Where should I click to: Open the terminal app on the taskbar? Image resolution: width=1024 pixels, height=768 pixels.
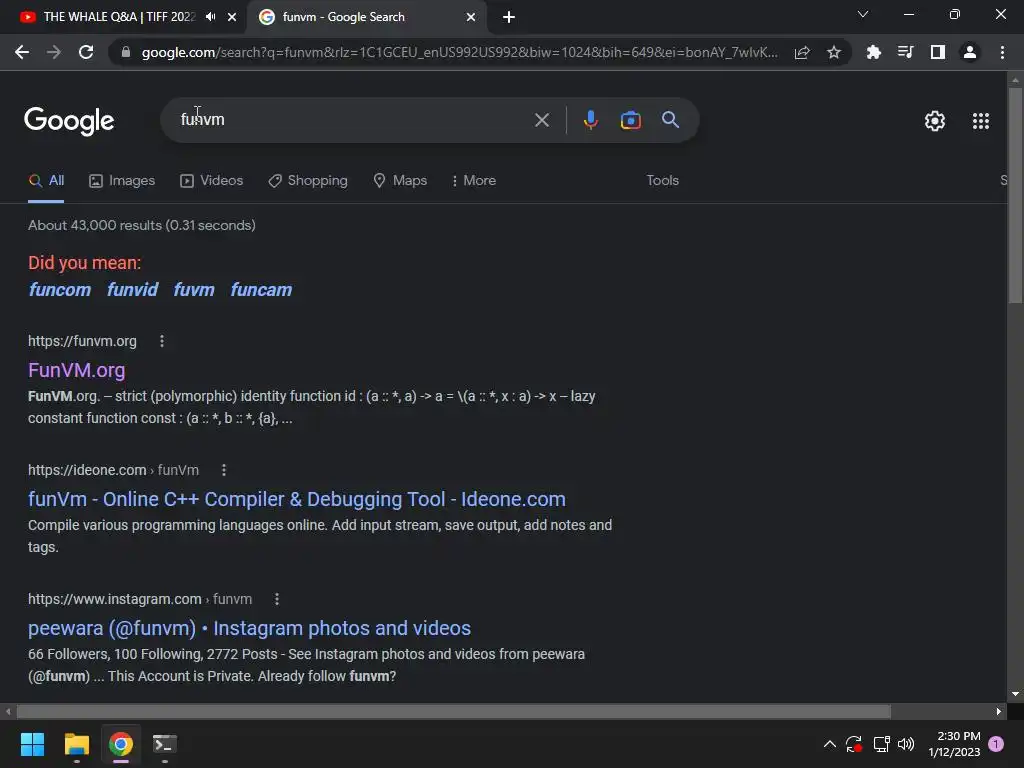165,744
